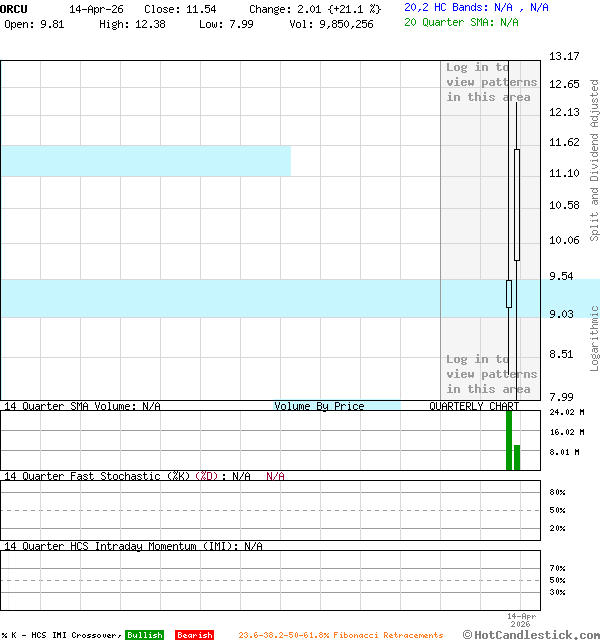
Task: Click lower 'Log in to view patterns' notice
Action: tap(491, 373)
